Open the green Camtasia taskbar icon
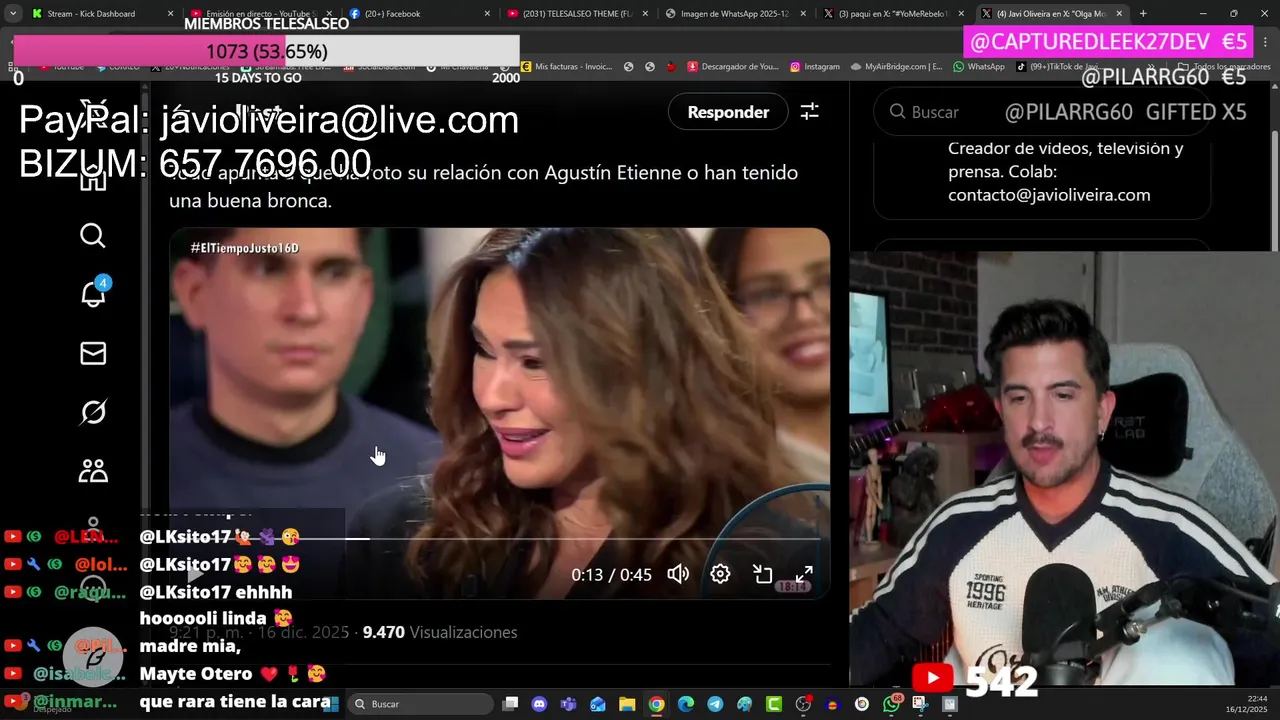 click(774, 704)
